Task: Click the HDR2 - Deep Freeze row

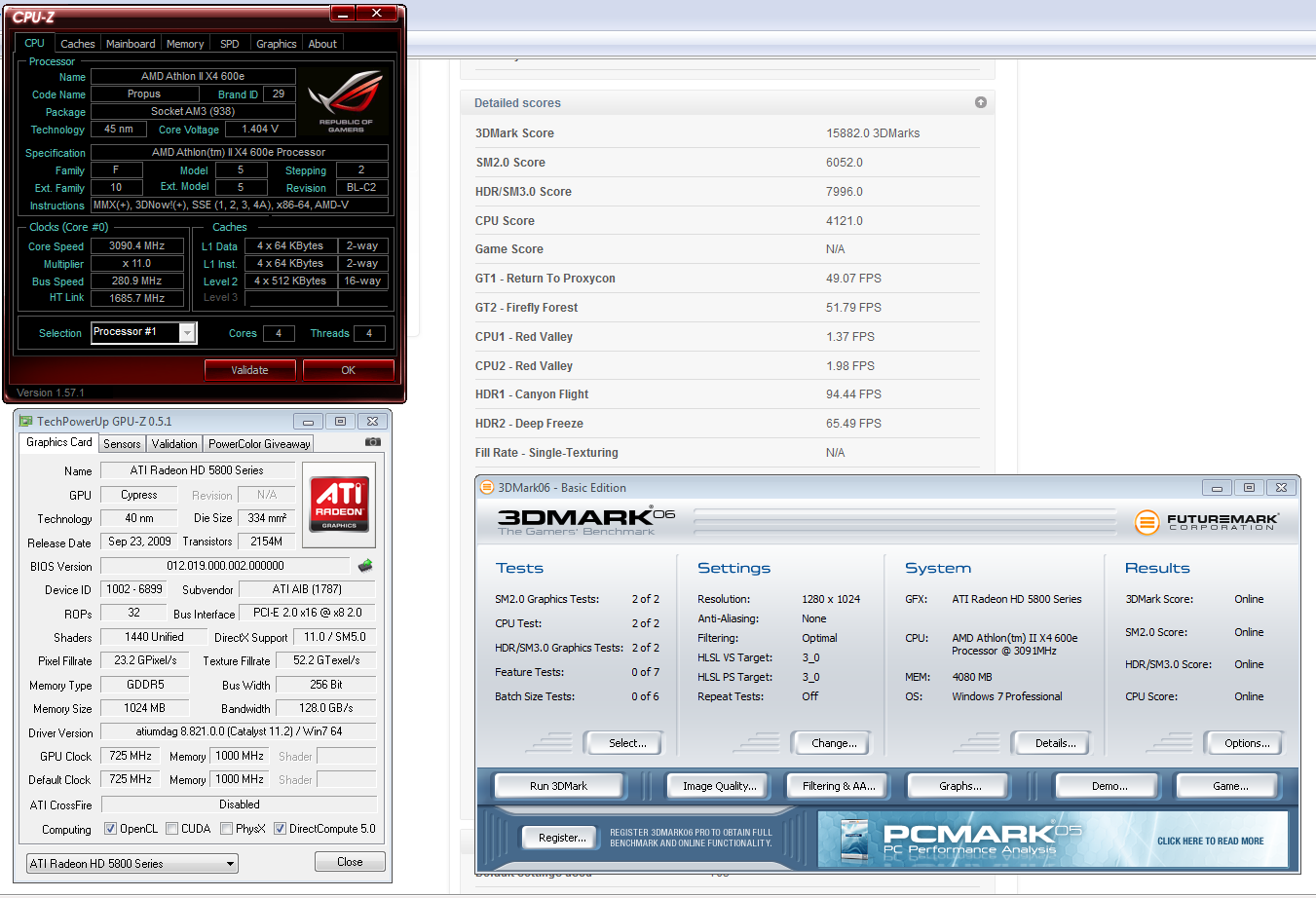Action: (727, 424)
